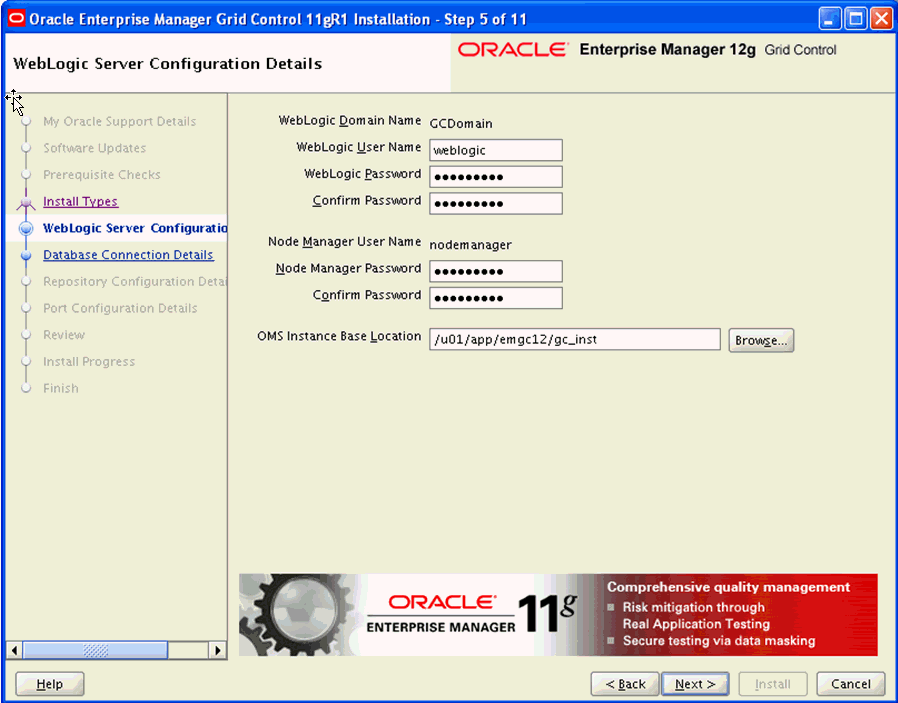Screen dimensions: 898x703
Task: Click the Browse button
Action: coord(761,340)
